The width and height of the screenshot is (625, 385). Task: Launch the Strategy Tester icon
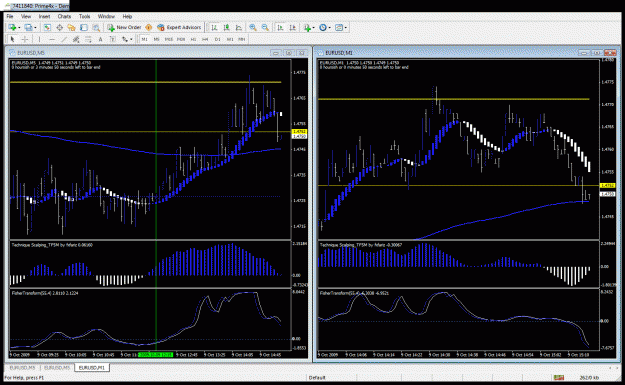[96, 28]
